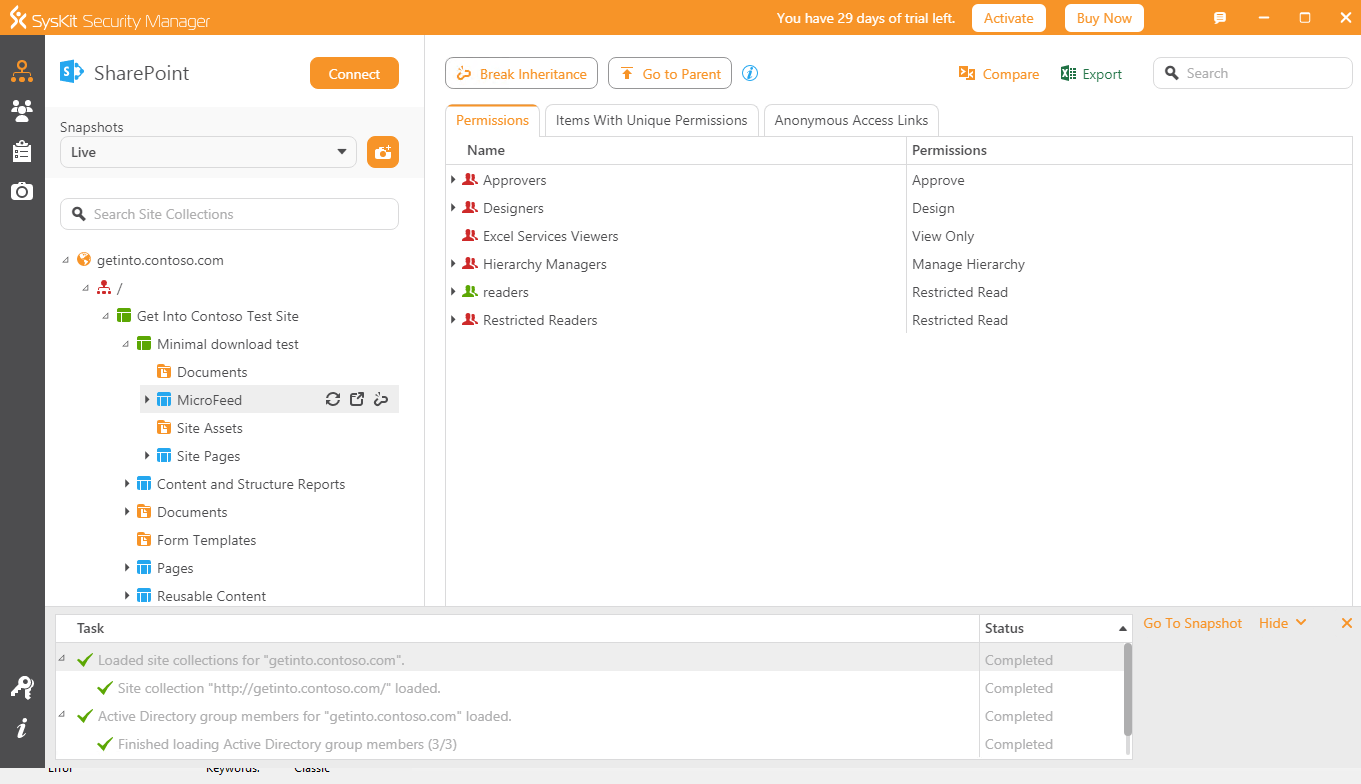
Task: Expand the Designers permission group
Action: click(453, 208)
